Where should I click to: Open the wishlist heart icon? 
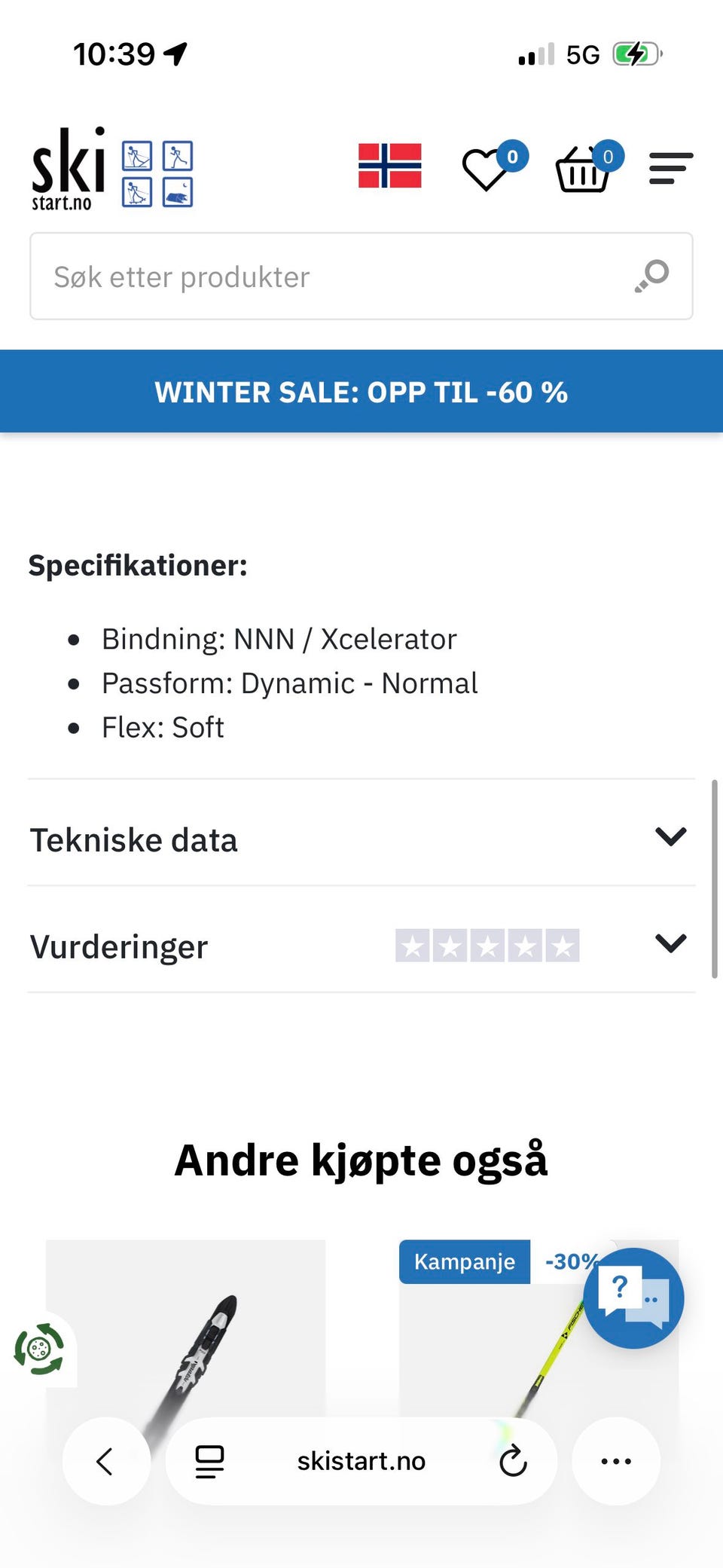pyautogui.click(x=486, y=169)
